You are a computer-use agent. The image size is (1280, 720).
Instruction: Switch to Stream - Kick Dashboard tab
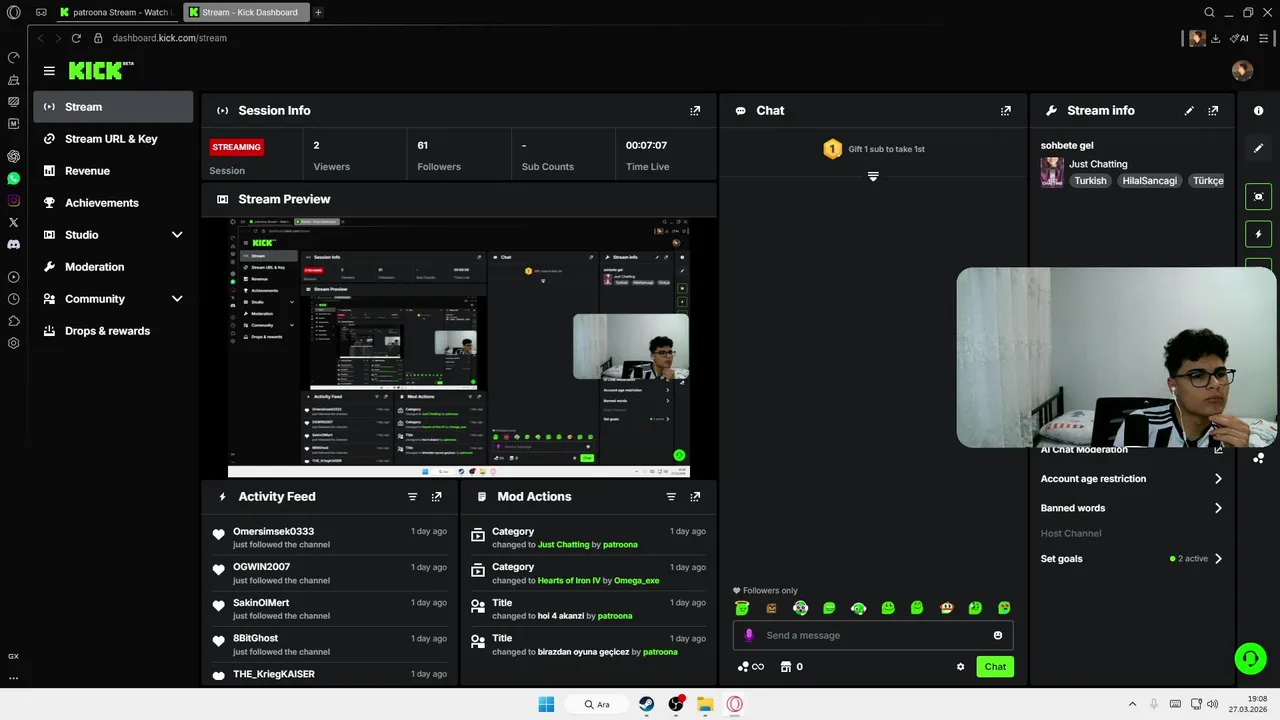coord(246,12)
